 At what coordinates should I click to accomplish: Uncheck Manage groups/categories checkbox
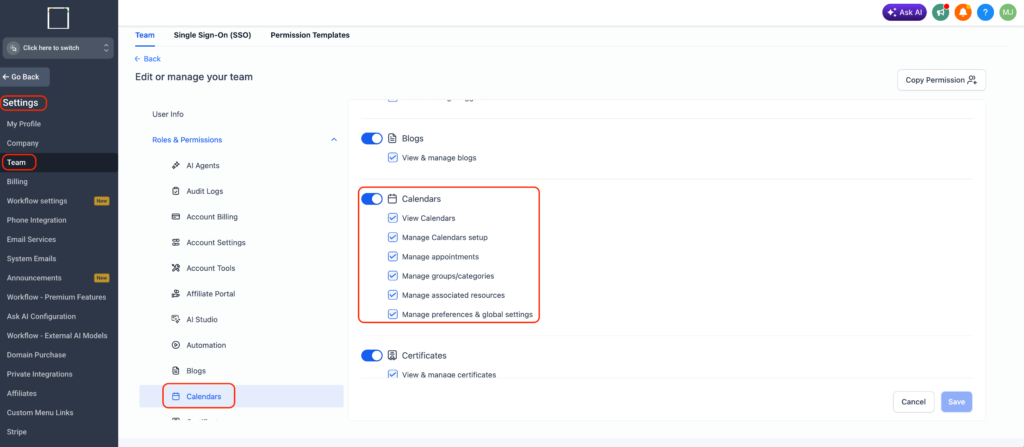pyautogui.click(x=392, y=276)
